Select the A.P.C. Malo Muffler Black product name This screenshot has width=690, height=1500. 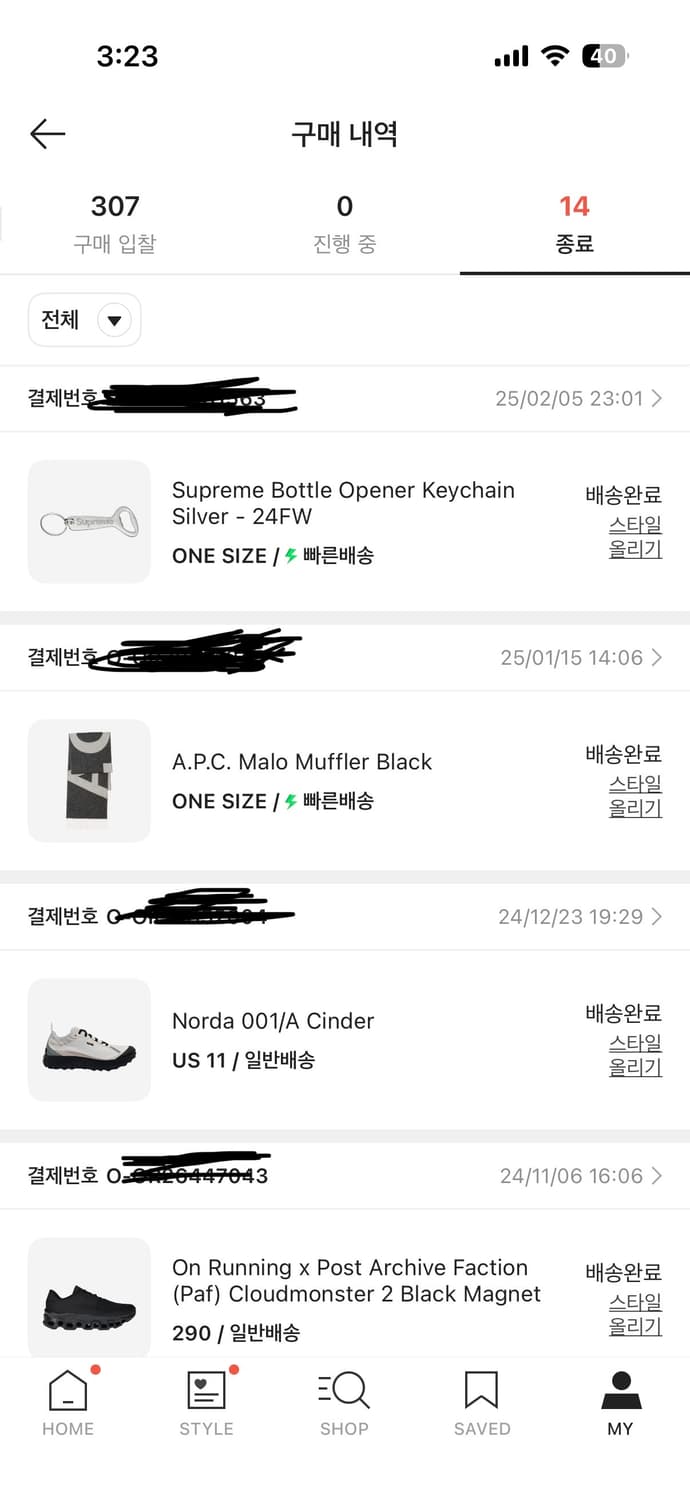pyautogui.click(x=302, y=761)
